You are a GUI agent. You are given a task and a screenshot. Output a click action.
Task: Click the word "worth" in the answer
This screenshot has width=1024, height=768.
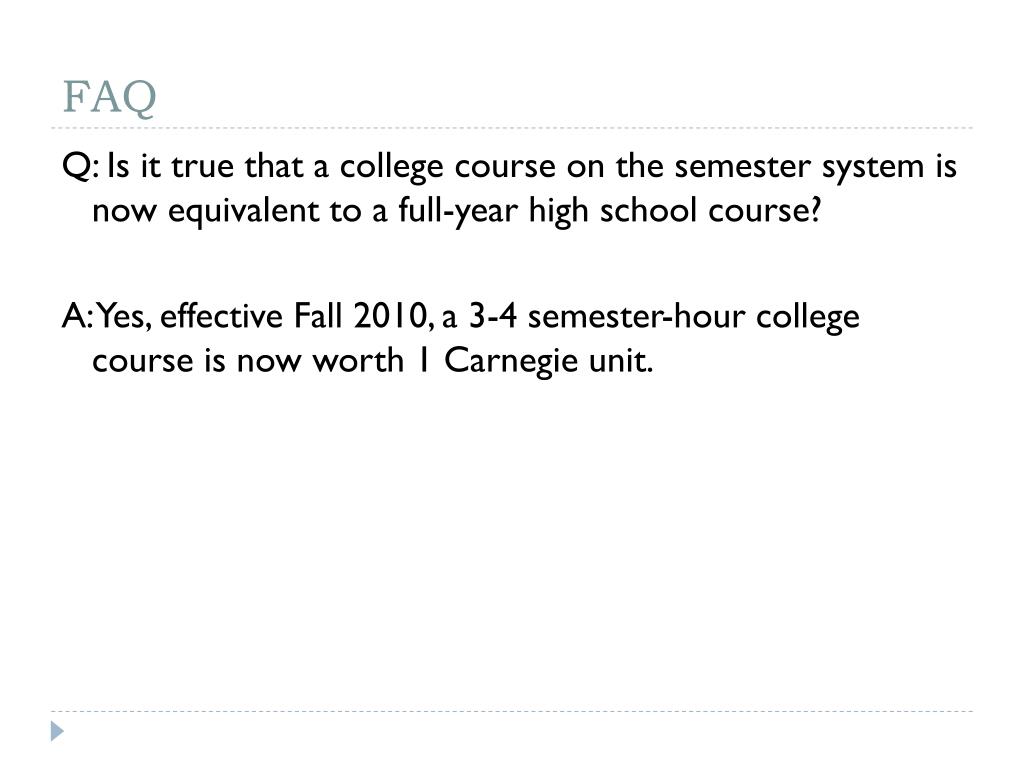coord(359,360)
